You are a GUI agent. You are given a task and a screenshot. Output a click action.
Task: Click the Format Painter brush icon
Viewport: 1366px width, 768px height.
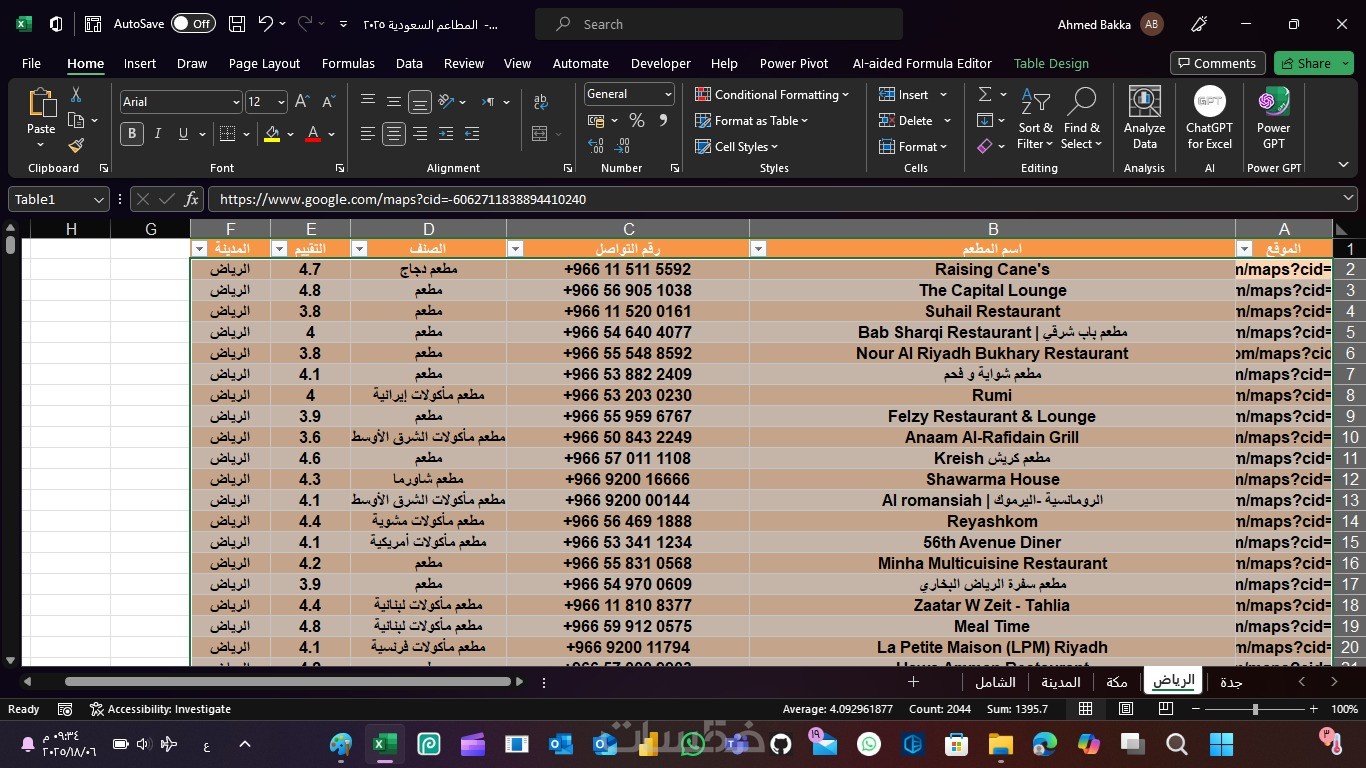coord(76,145)
